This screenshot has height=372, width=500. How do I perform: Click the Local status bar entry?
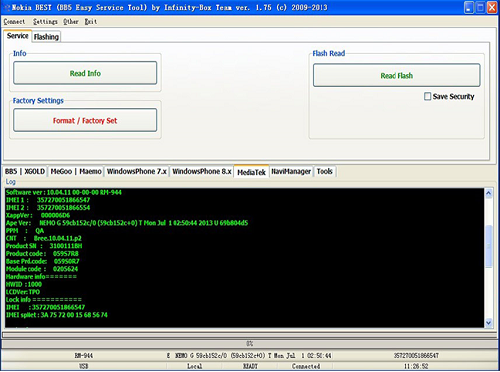[194, 366]
